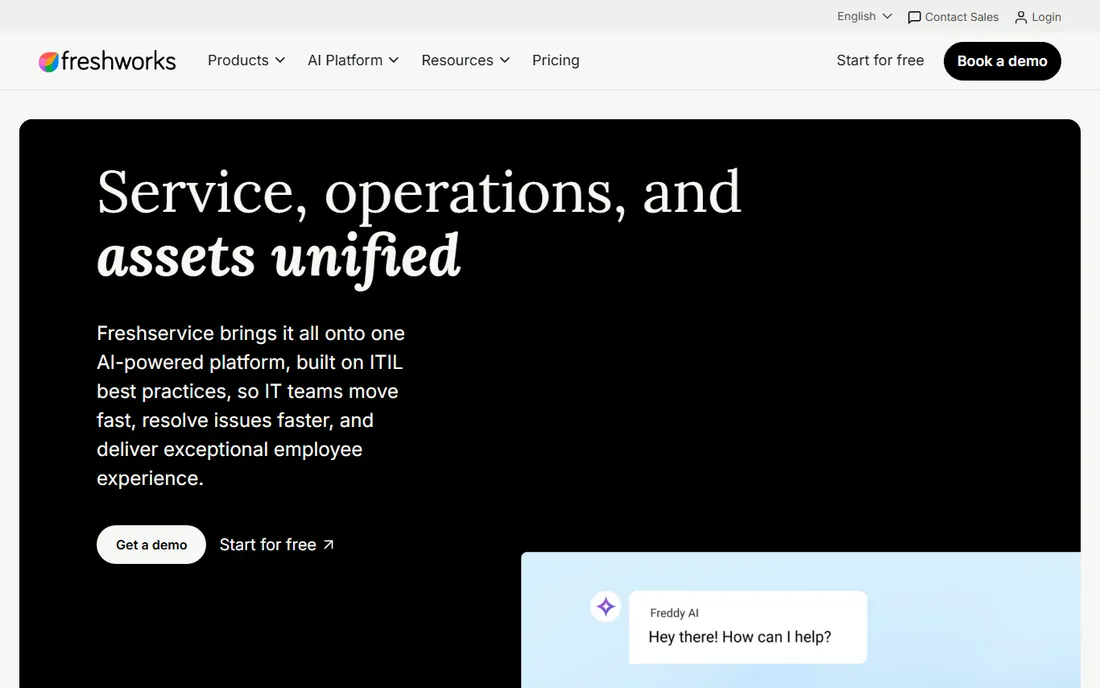Click the chevron next to English
1100x688 pixels.
coord(887,16)
